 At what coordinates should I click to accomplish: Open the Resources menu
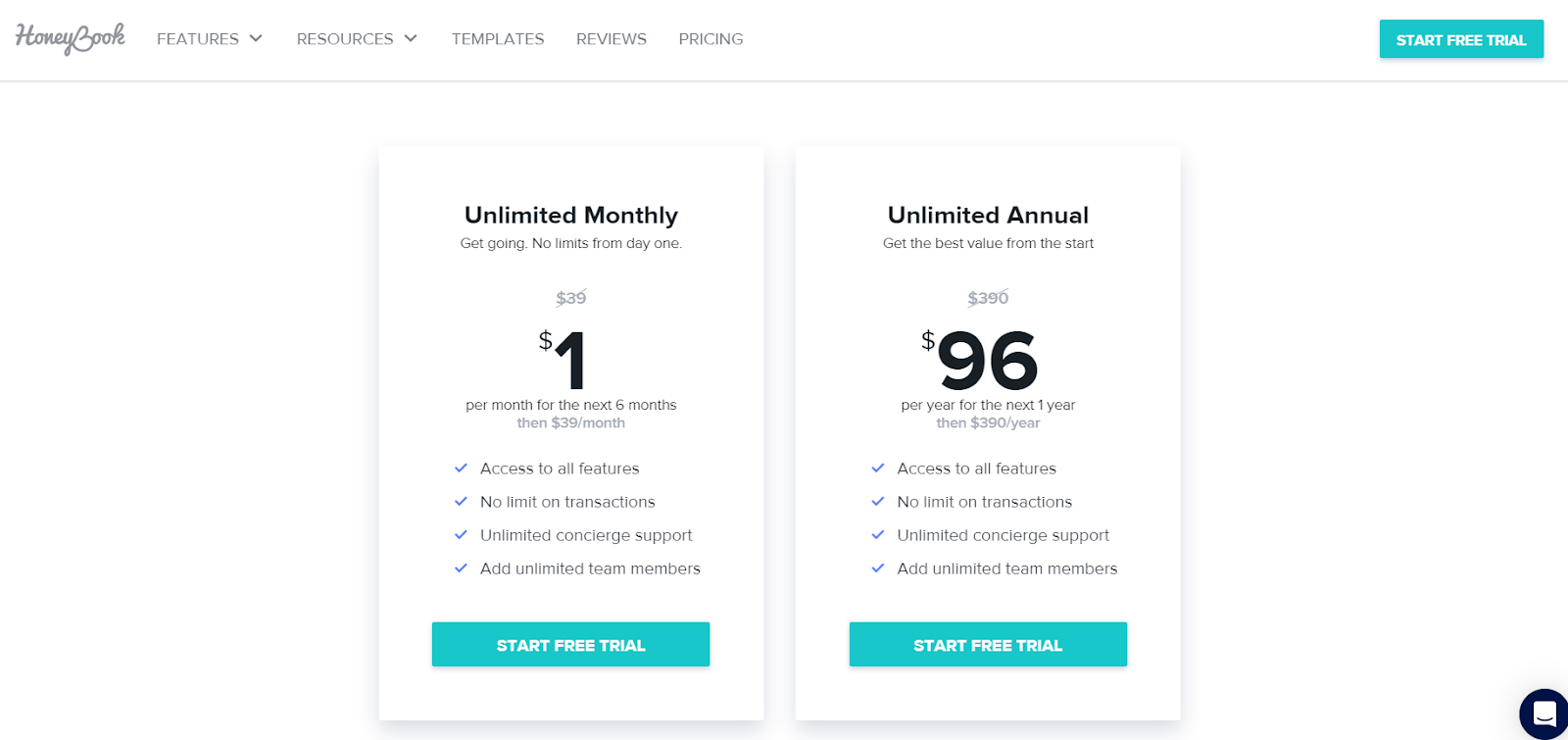[x=345, y=39]
